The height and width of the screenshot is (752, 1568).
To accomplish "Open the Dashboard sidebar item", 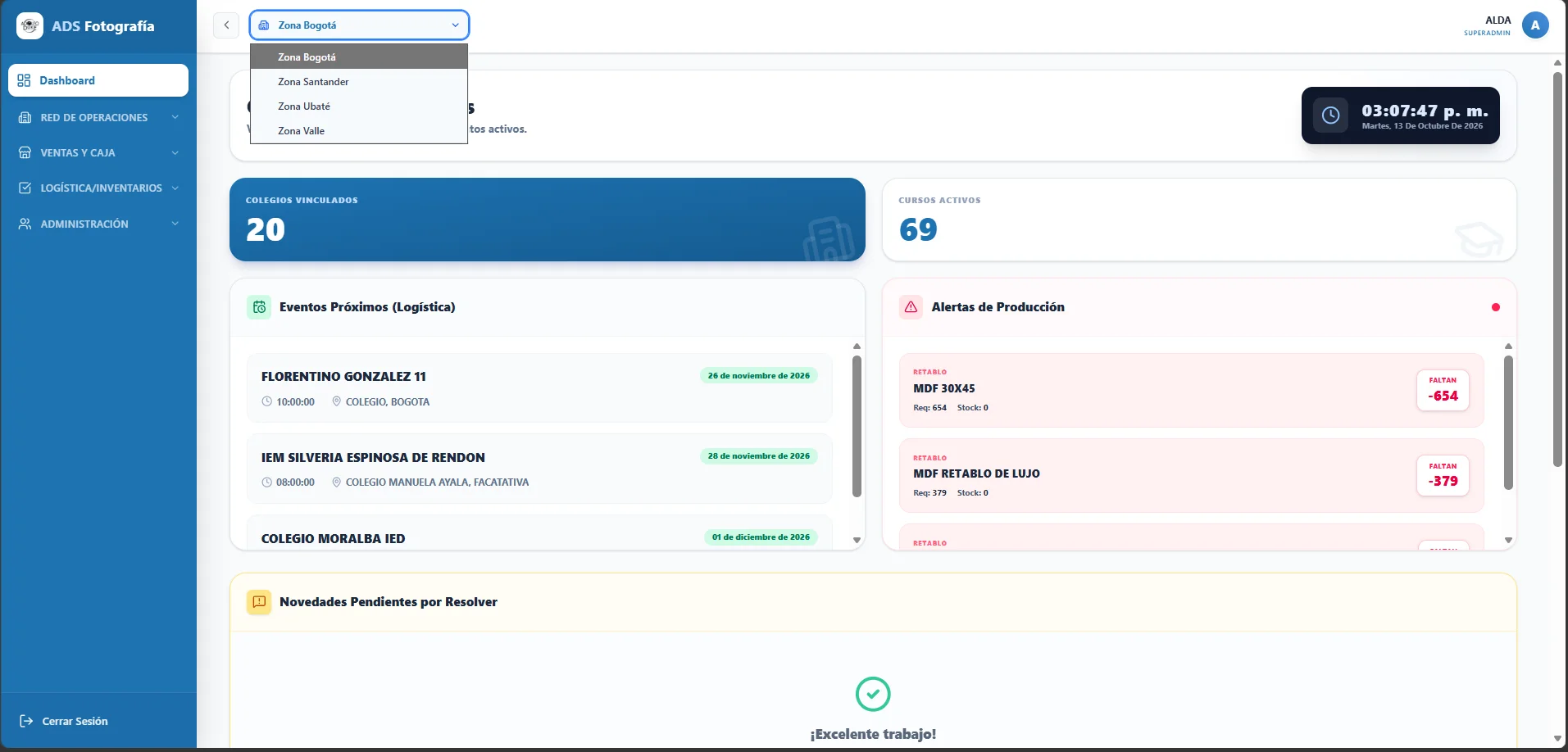I will tap(98, 80).
